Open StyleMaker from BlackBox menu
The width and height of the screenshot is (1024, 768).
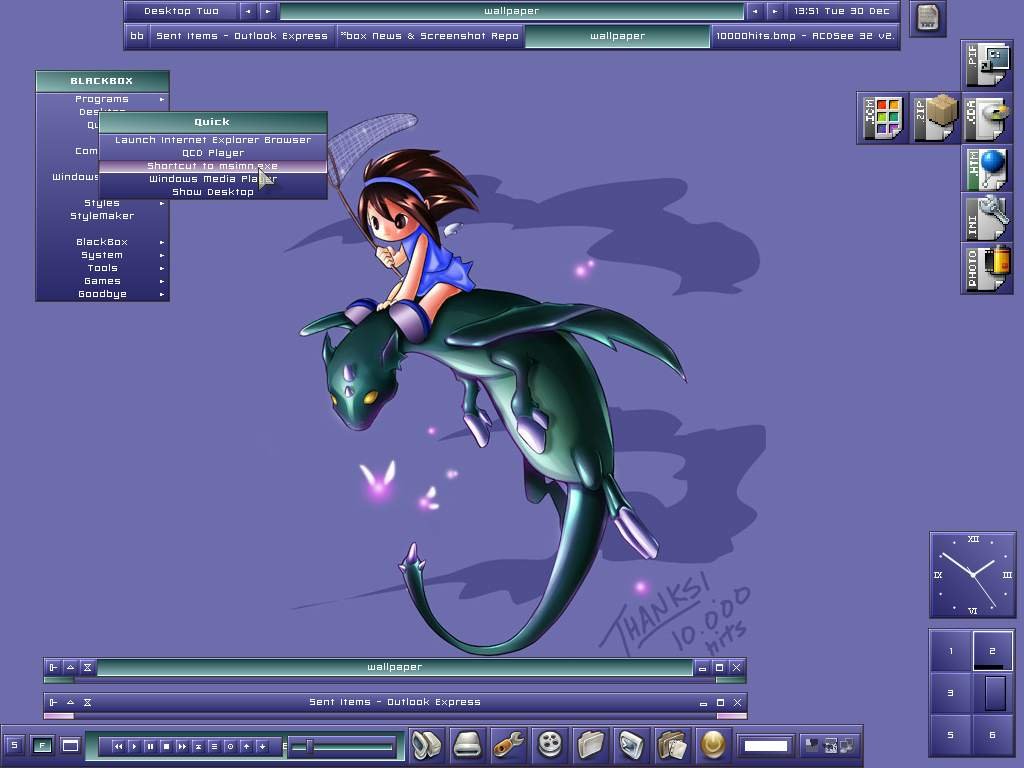pos(103,216)
